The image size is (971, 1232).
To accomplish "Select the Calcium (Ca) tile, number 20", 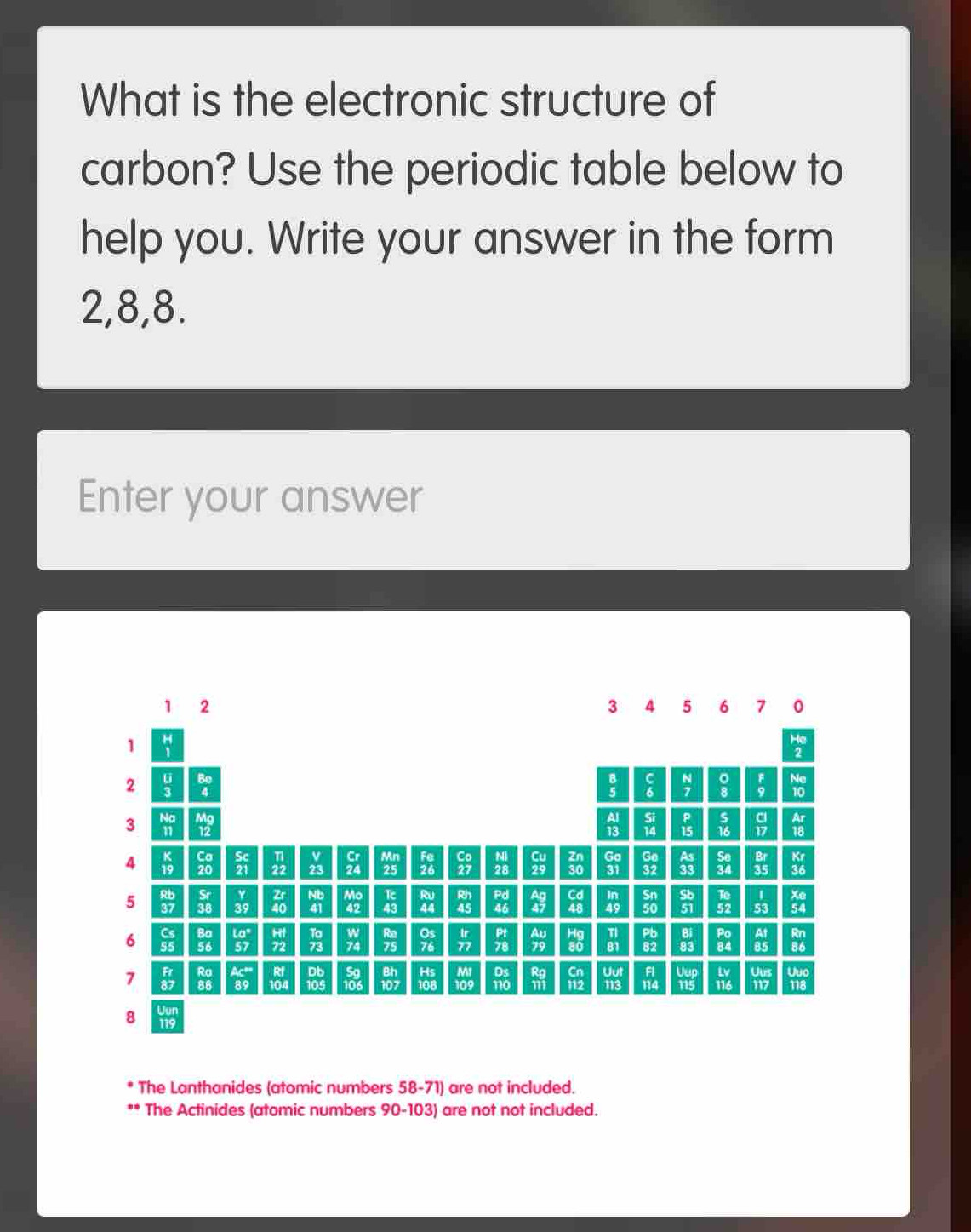I will click(205, 862).
